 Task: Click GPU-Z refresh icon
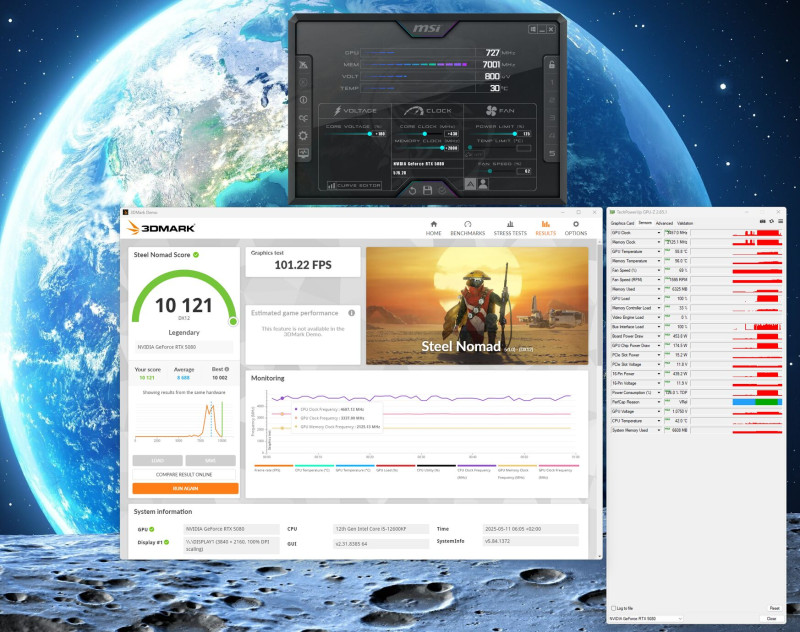point(771,221)
